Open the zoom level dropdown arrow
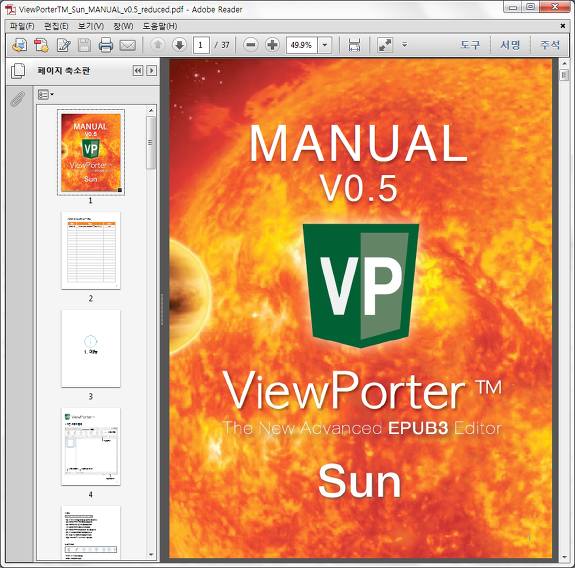This screenshot has height=568, width=575. 325,45
